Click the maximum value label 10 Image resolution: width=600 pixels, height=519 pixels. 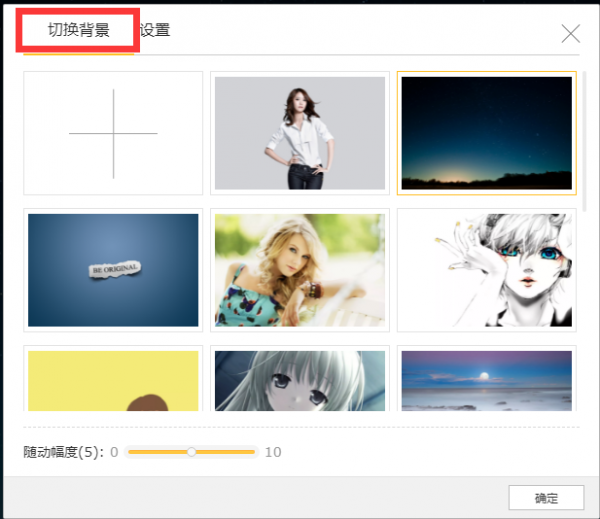click(x=273, y=452)
